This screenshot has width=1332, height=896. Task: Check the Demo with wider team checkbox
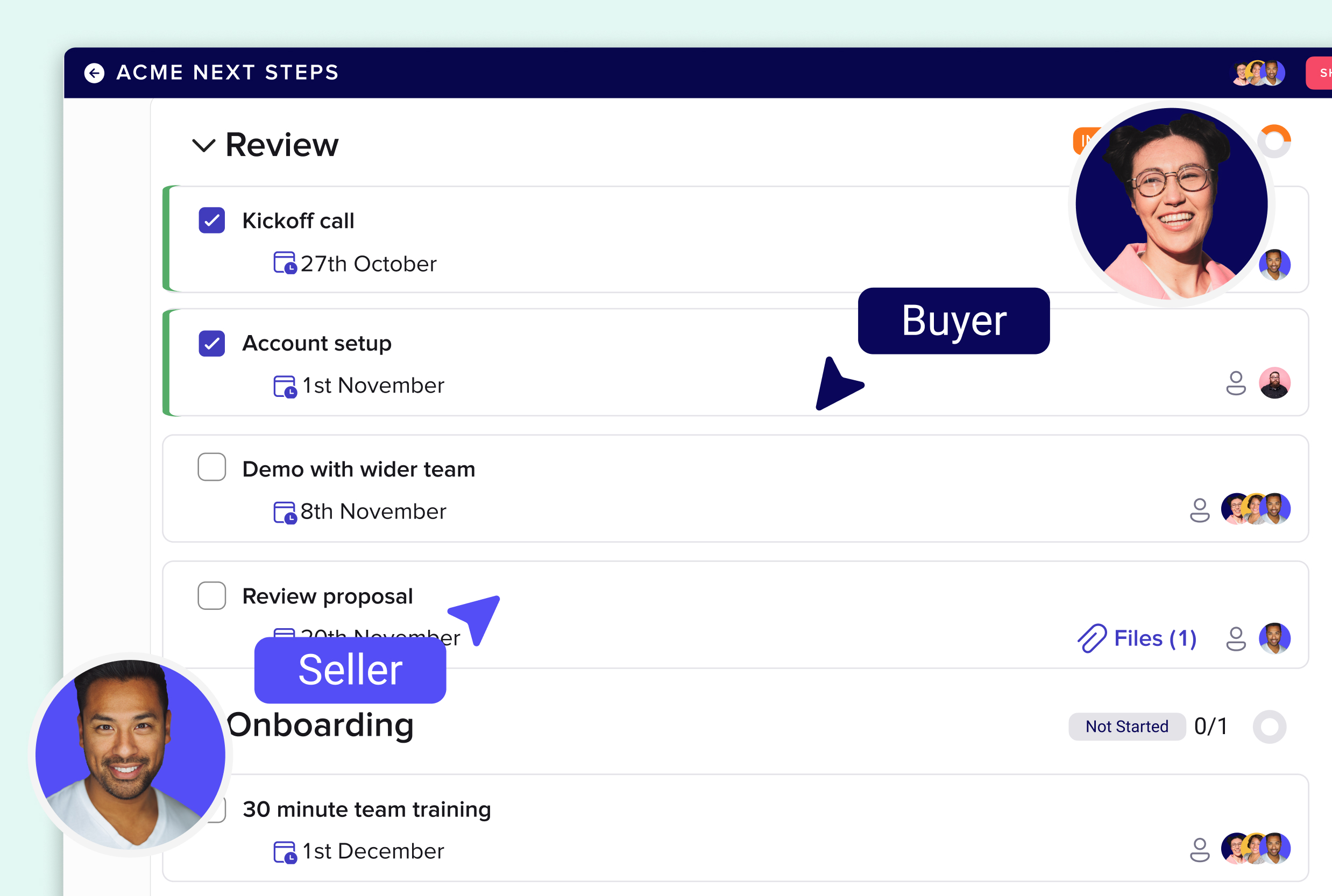211,467
